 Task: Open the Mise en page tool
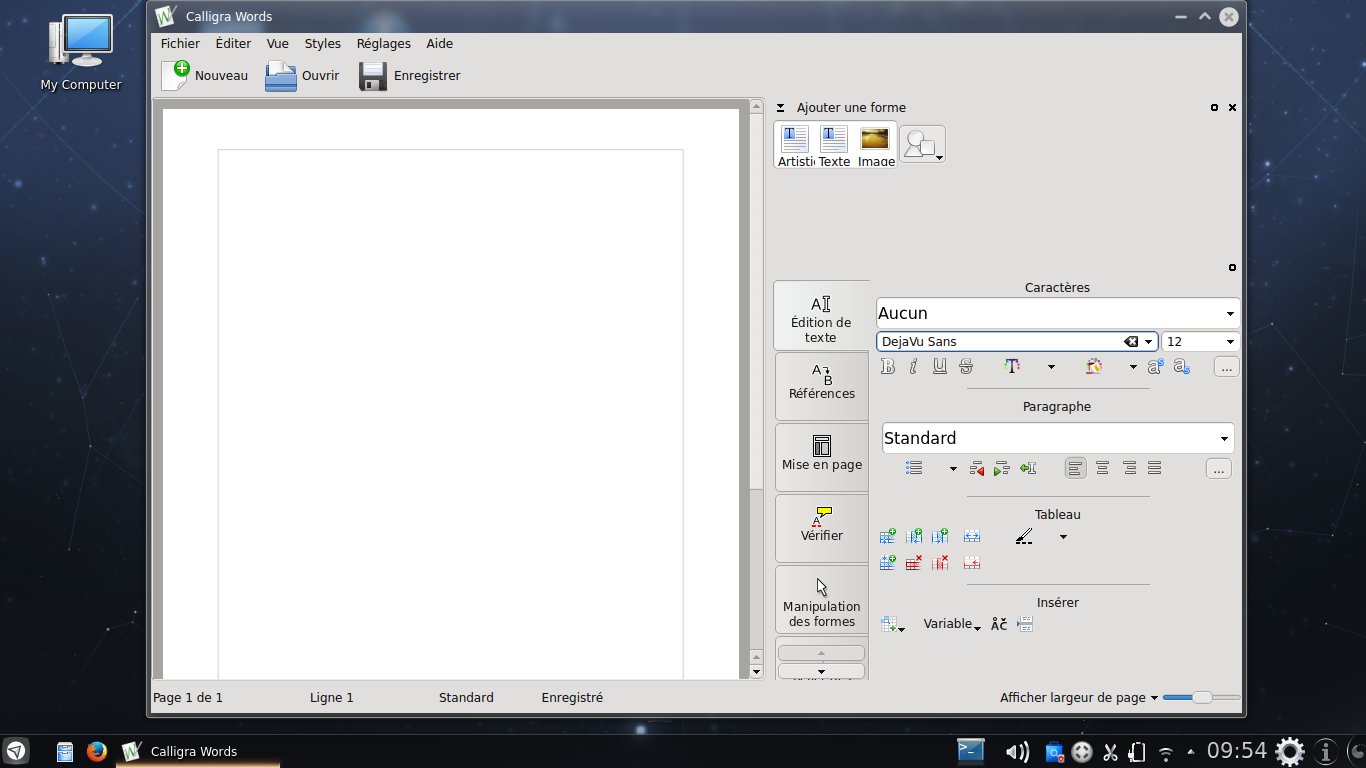click(821, 458)
